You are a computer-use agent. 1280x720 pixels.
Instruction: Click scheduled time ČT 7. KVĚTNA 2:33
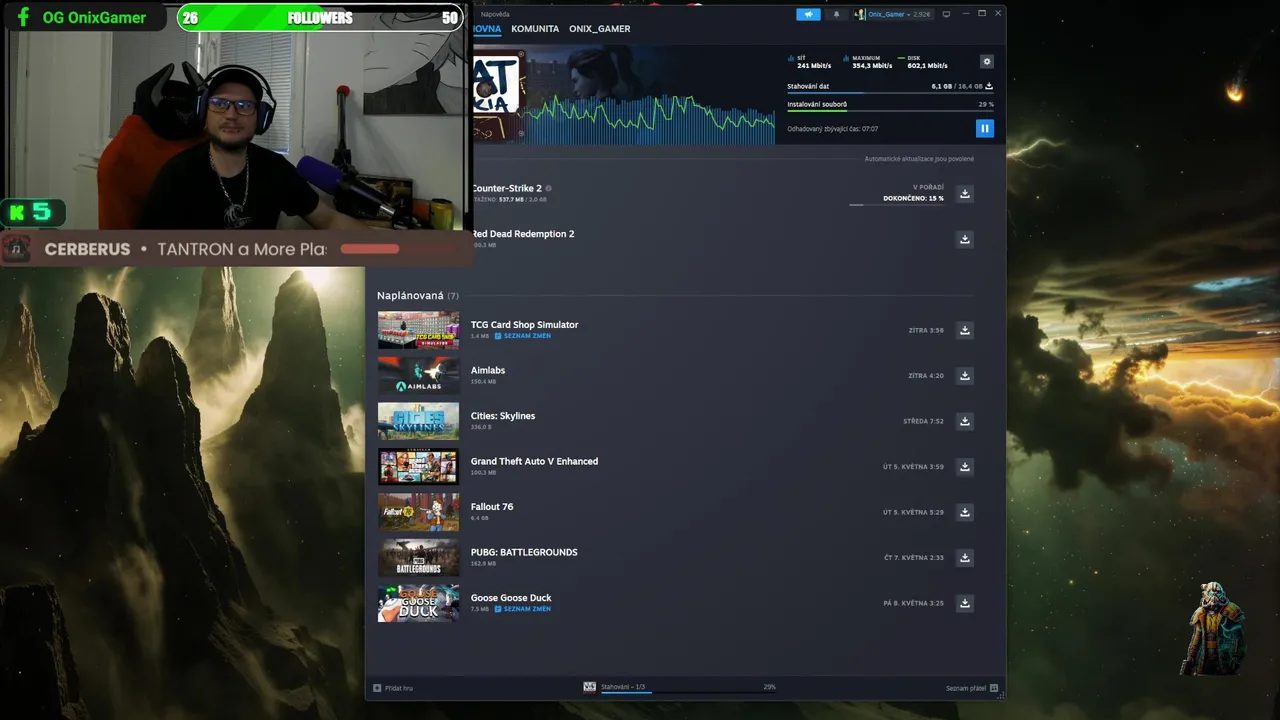[x=914, y=558]
